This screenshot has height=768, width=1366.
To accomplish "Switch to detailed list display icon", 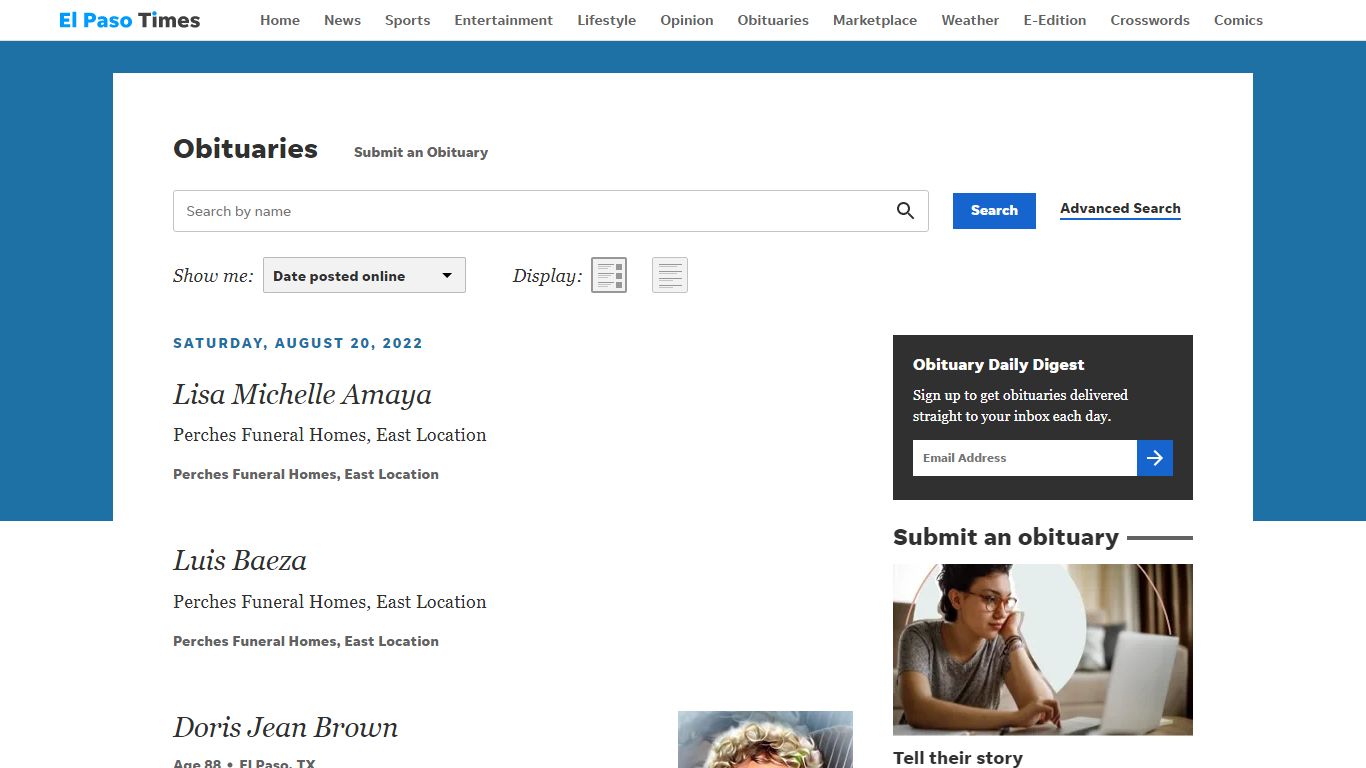I will click(609, 275).
